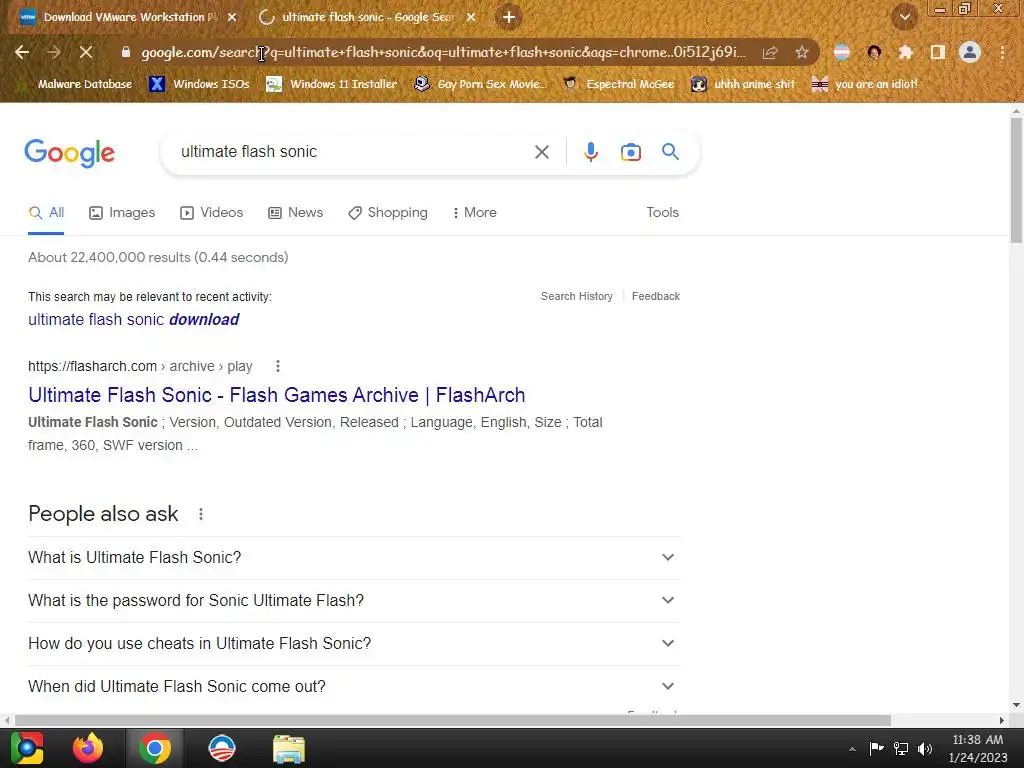Click the forward navigation arrow
The image size is (1024, 768).
point(54,52)
